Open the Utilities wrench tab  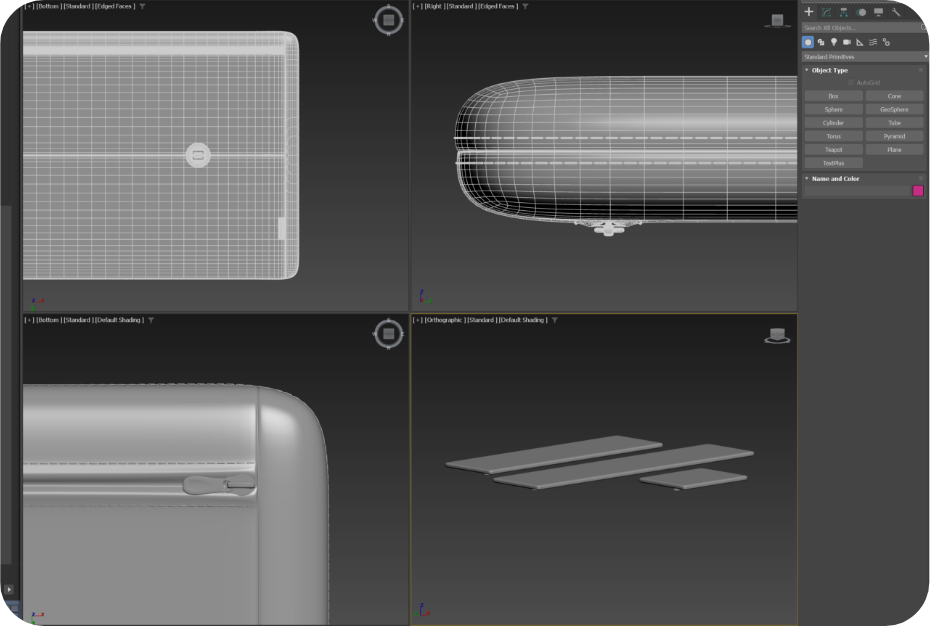click(x=896, y=12)
